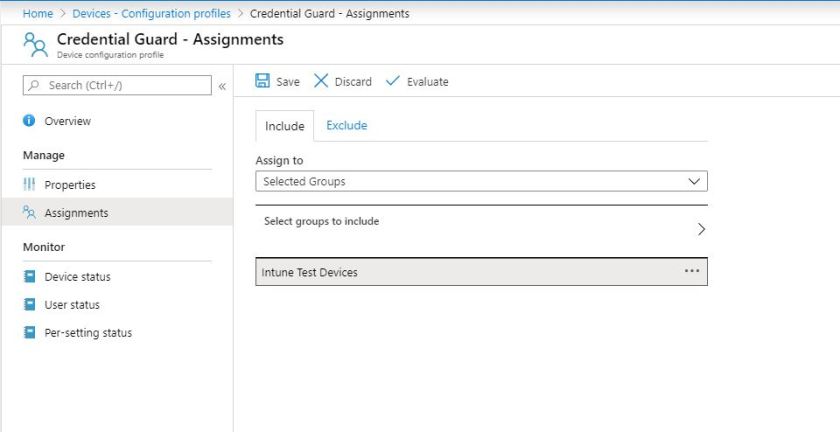Click the Save disk icon
This screenshot has width=840, height=432.
coord(262,81)
